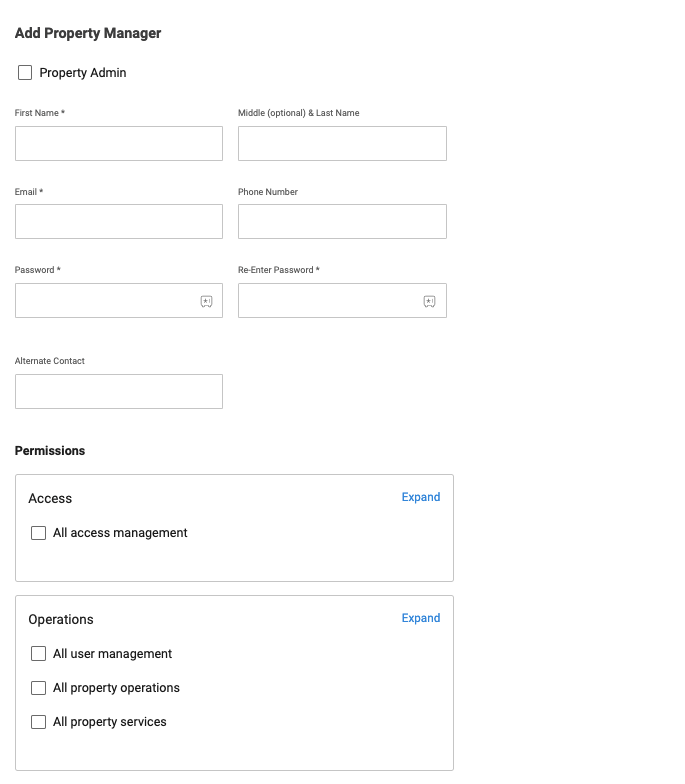Focus the First Name input field

(x=118, y=144)
